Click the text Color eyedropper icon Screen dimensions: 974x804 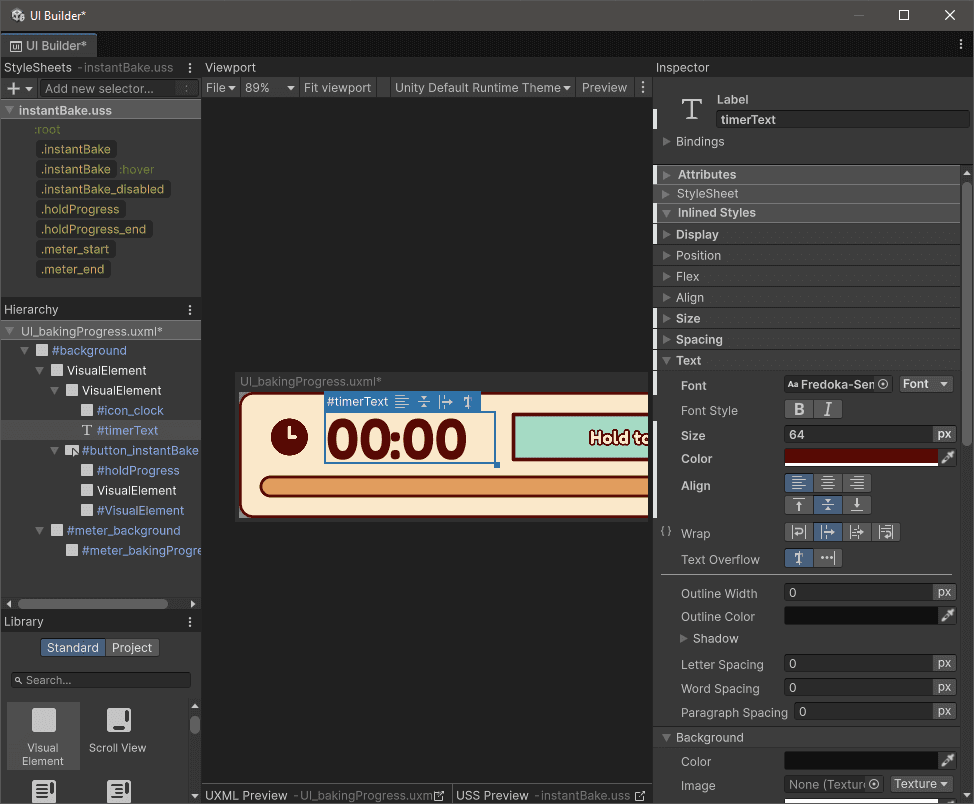[x=947, y=457]
